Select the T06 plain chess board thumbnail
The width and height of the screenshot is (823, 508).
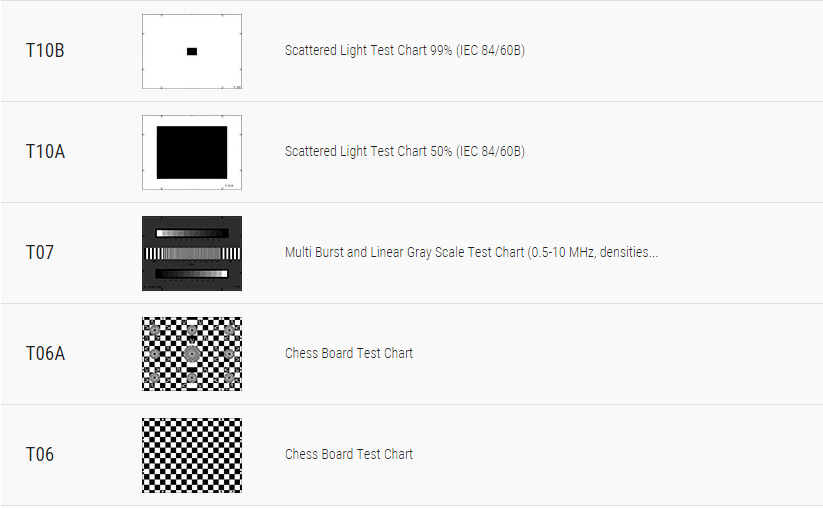[192, 456]
